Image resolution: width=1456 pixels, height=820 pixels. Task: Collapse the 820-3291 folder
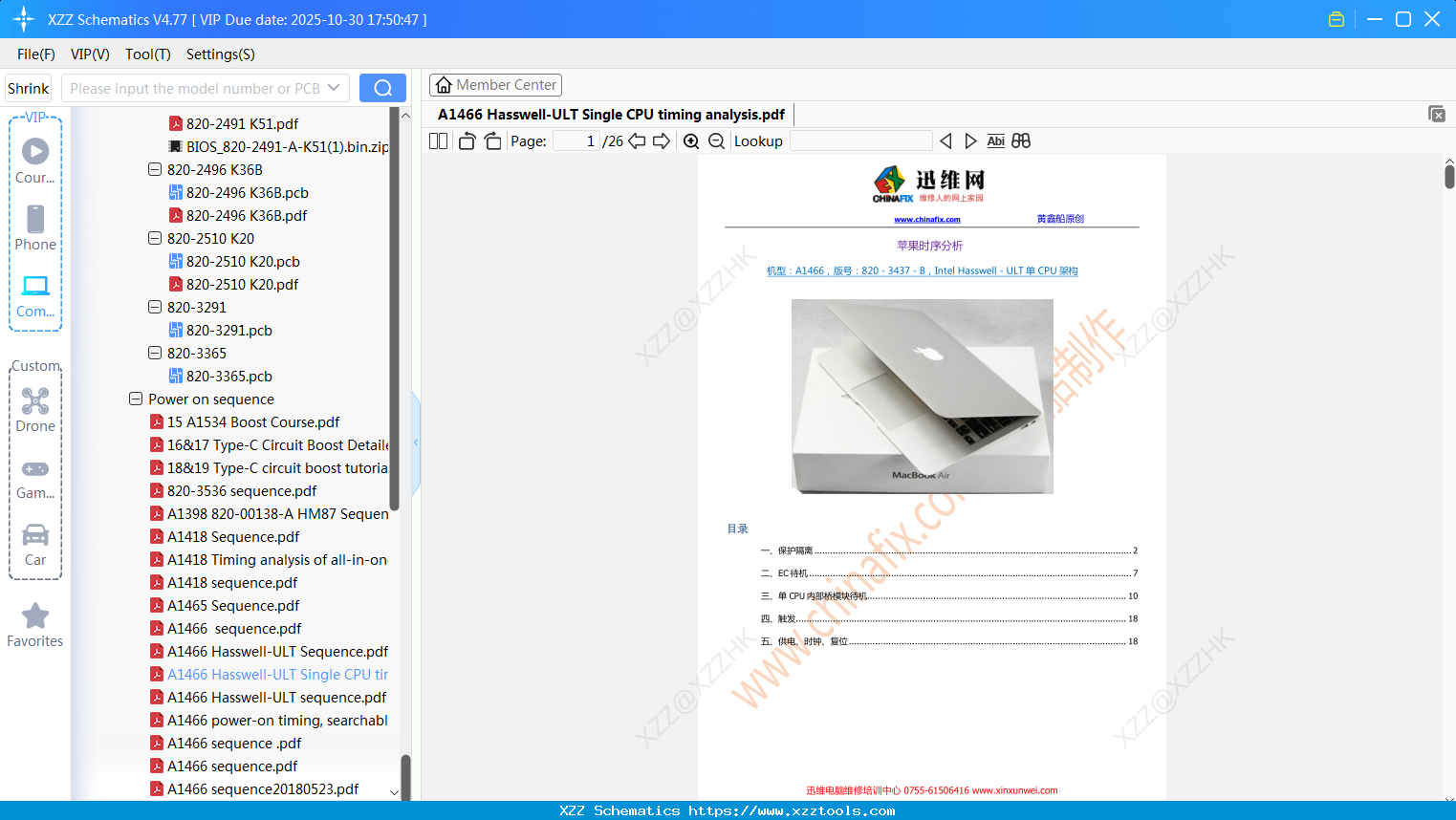[x=155, y=308]
